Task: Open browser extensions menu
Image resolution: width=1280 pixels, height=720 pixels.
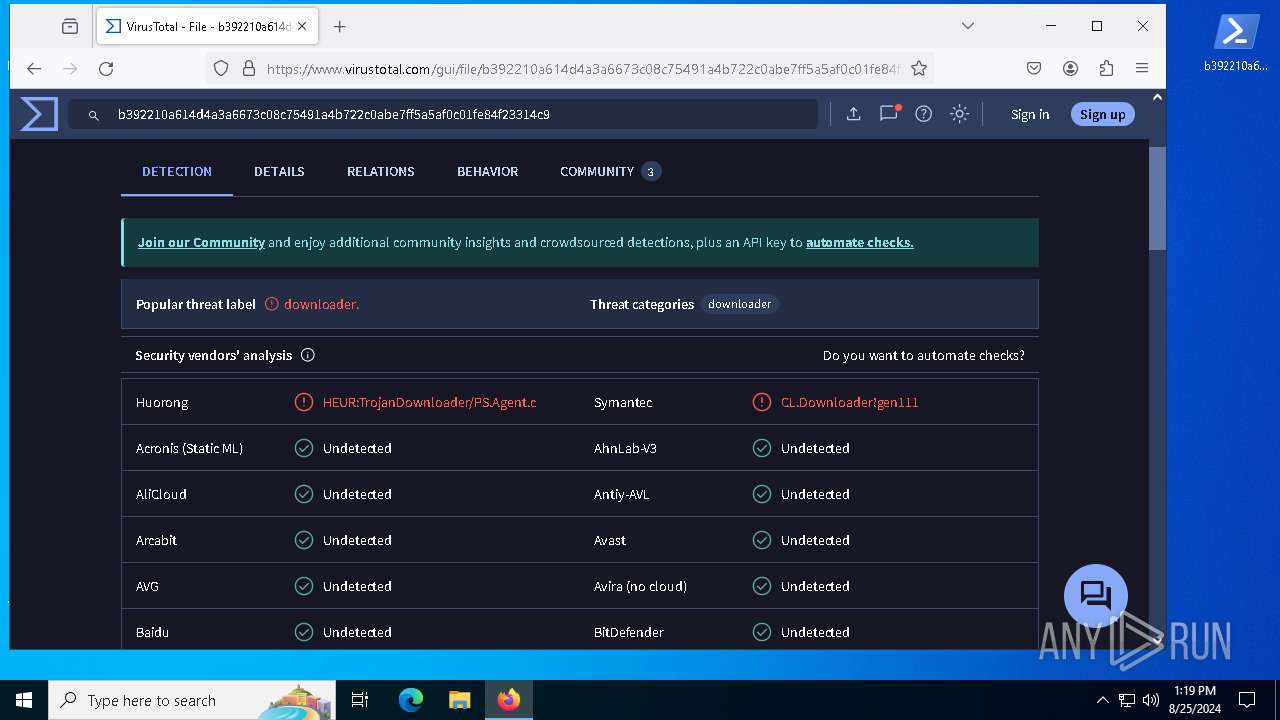Action: click(1106, 69)
